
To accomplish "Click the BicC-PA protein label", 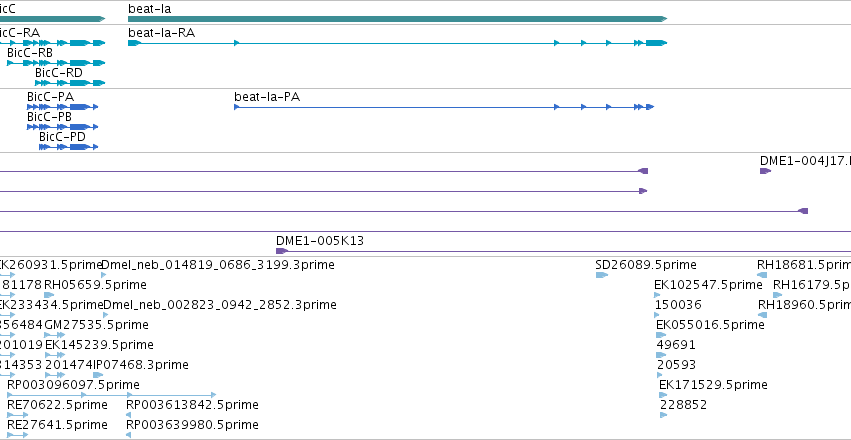I will click(x=50, y=97).
